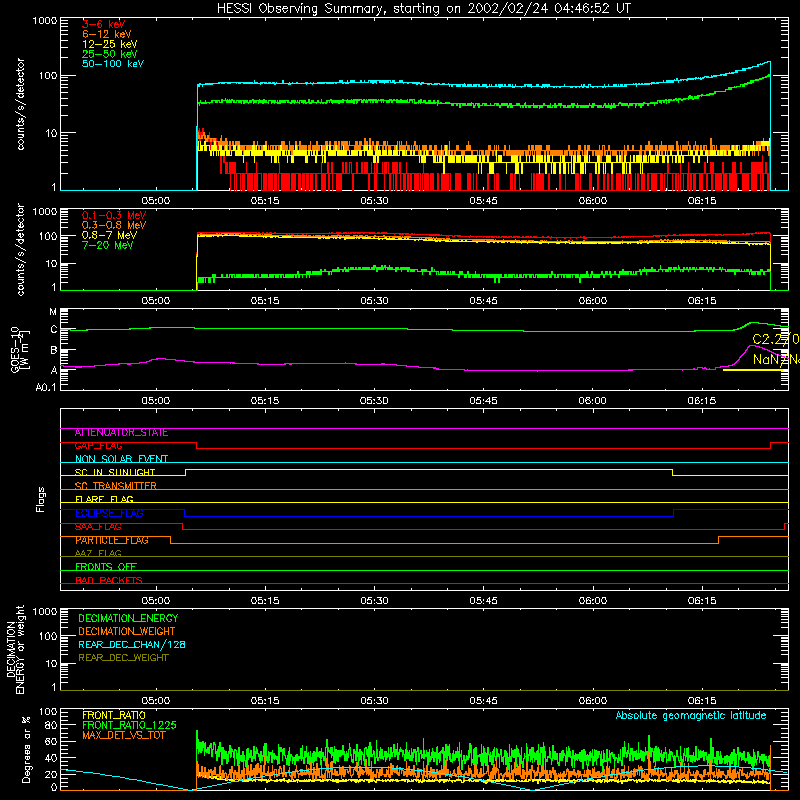Click the green '25-50 keV' legend label
The height and width of the screenshot is (800, 800).
click(110, 54)
